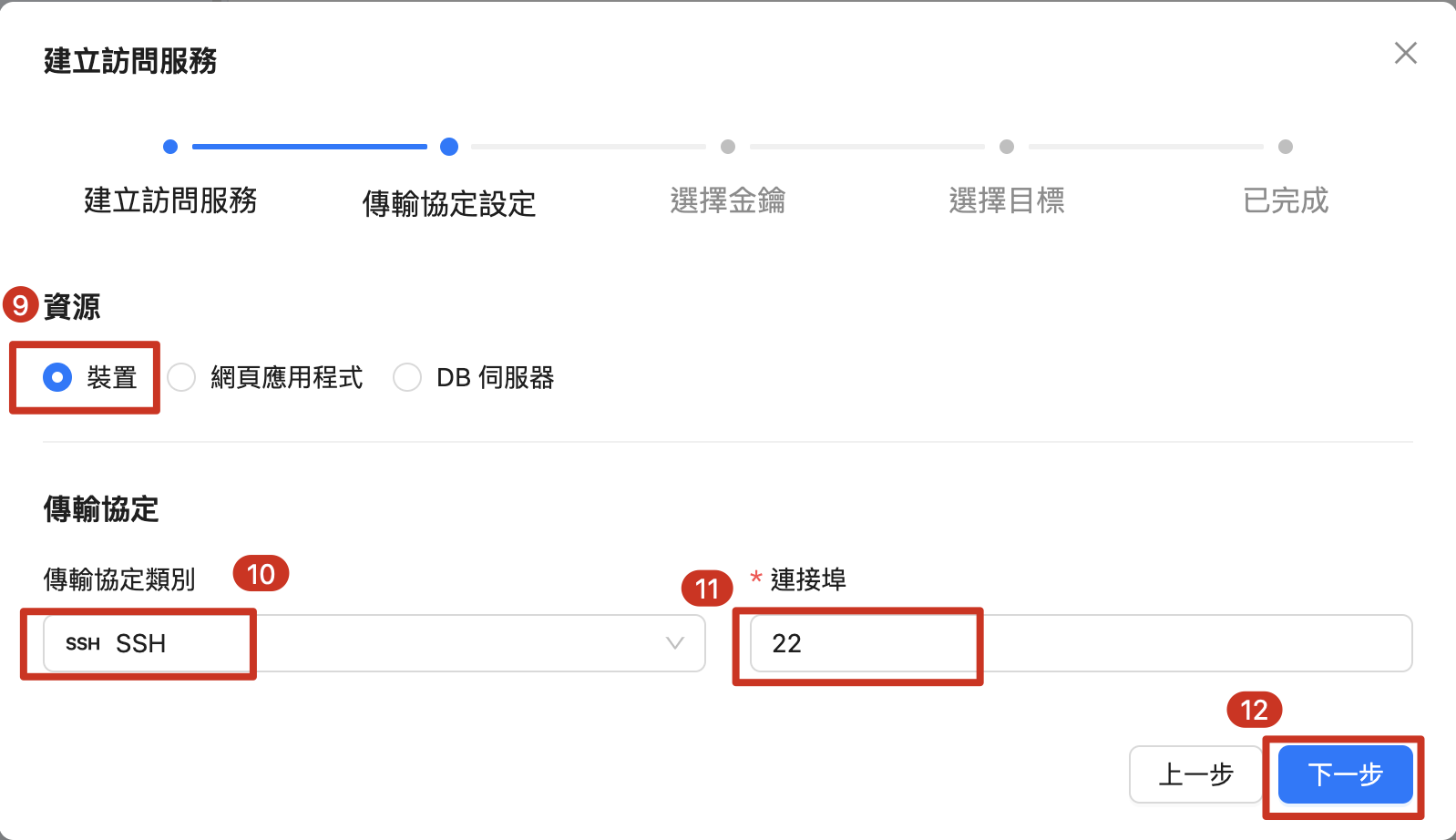Image resolution: width=1456 pixels, height=840 pixels.
Task: Close the 建立訪問服務 dialog
Action: pyautogui.click(x=1405, y=53)
